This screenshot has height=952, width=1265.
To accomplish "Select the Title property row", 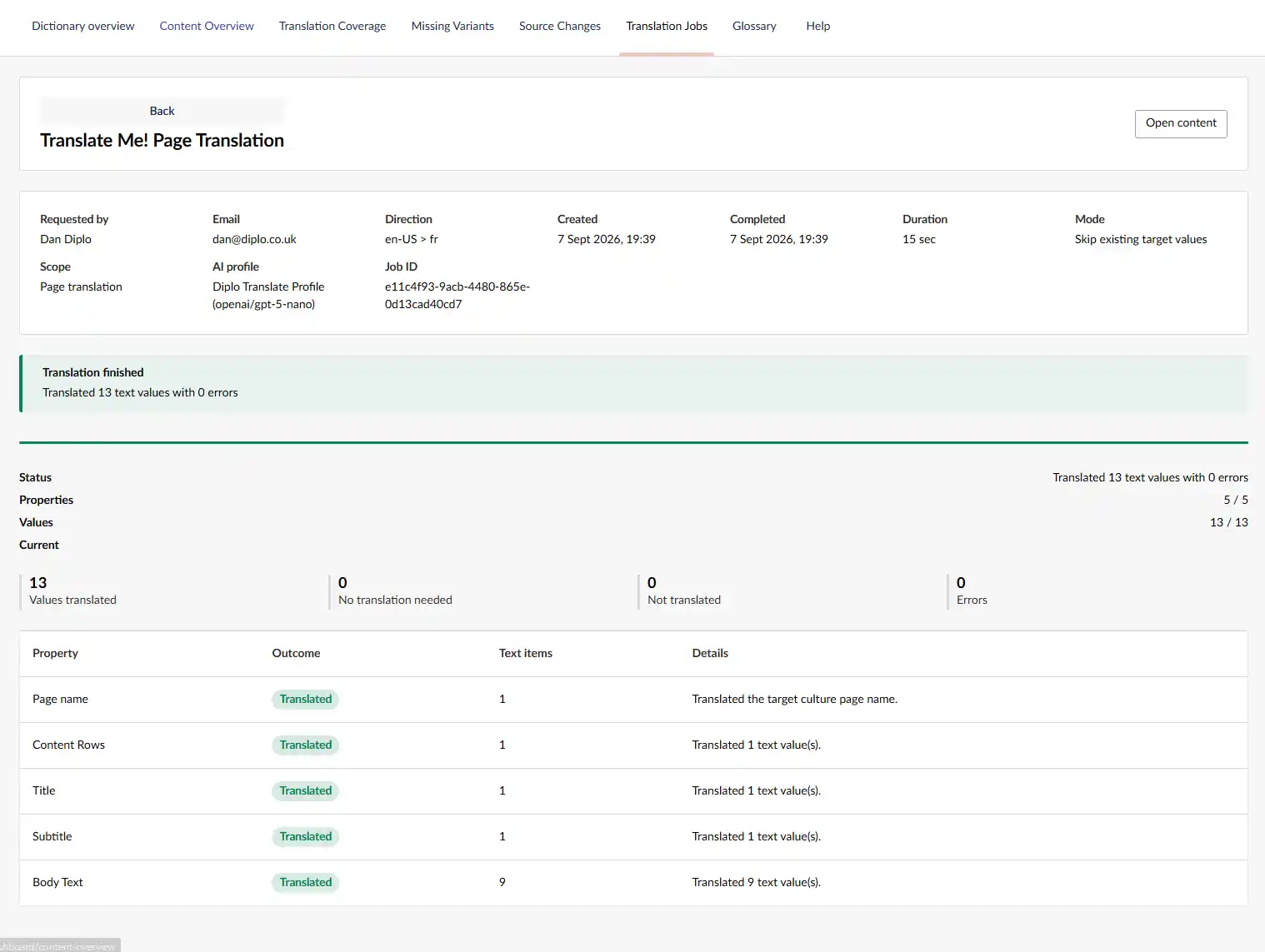I will click(x=633, y=791).
